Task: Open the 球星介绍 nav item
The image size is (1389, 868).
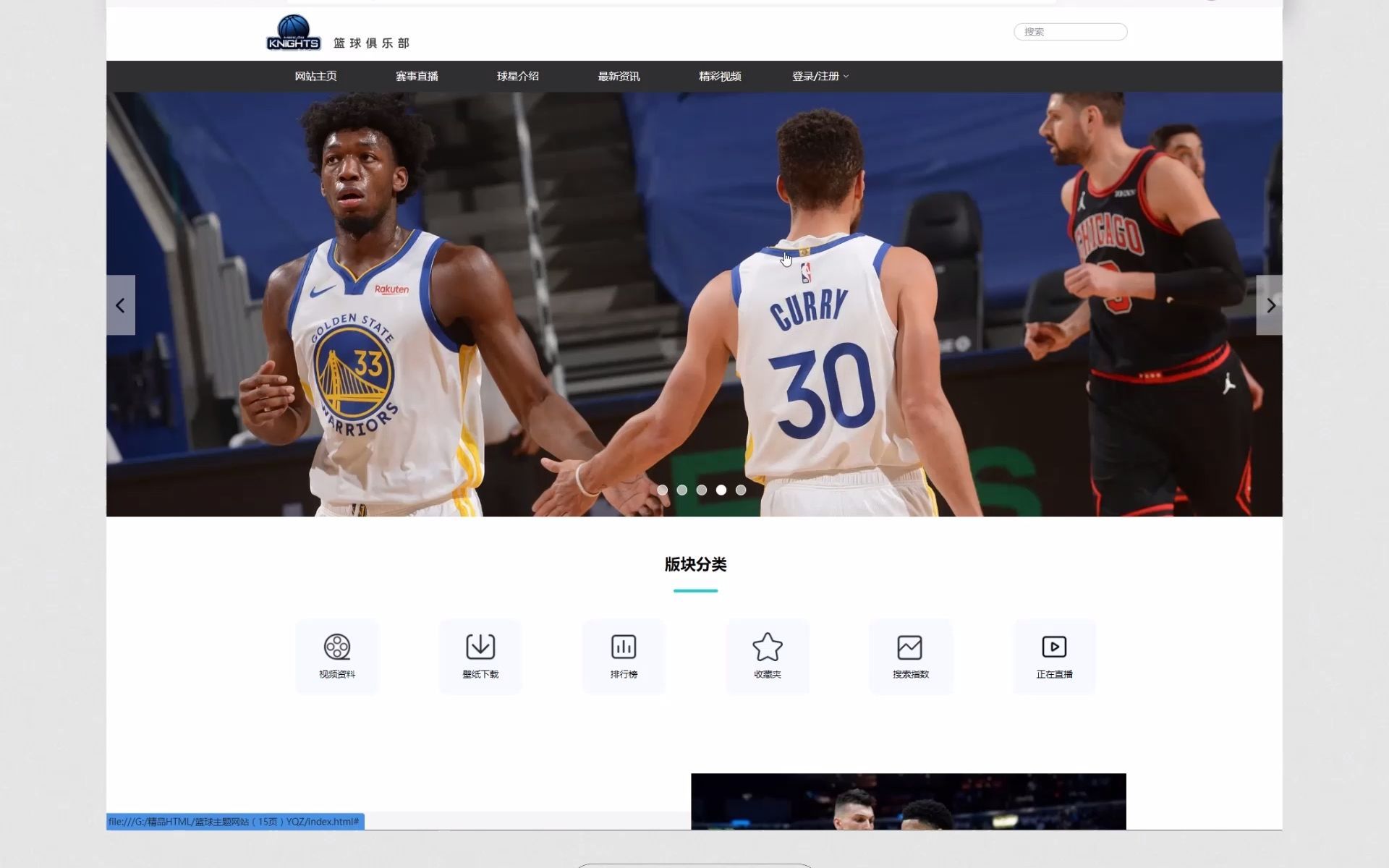Action: point(517,76)
